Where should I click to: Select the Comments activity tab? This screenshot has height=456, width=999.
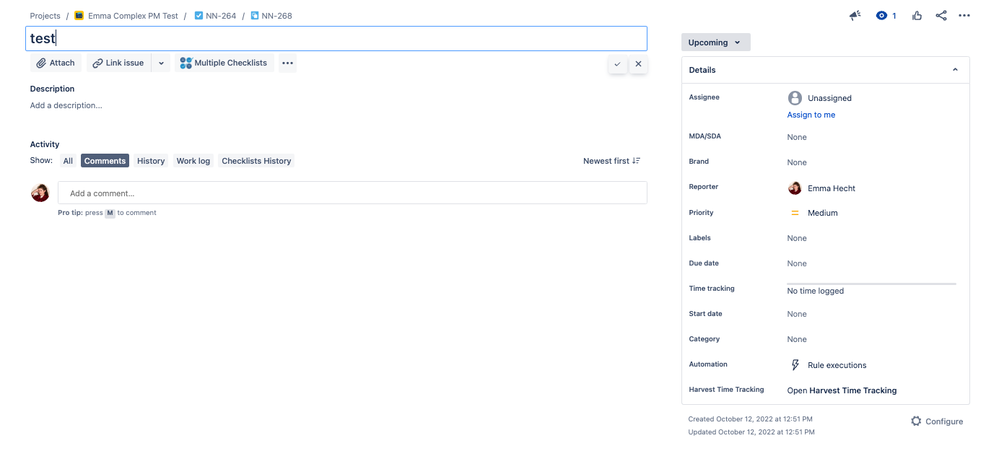[x=105, y=161]
